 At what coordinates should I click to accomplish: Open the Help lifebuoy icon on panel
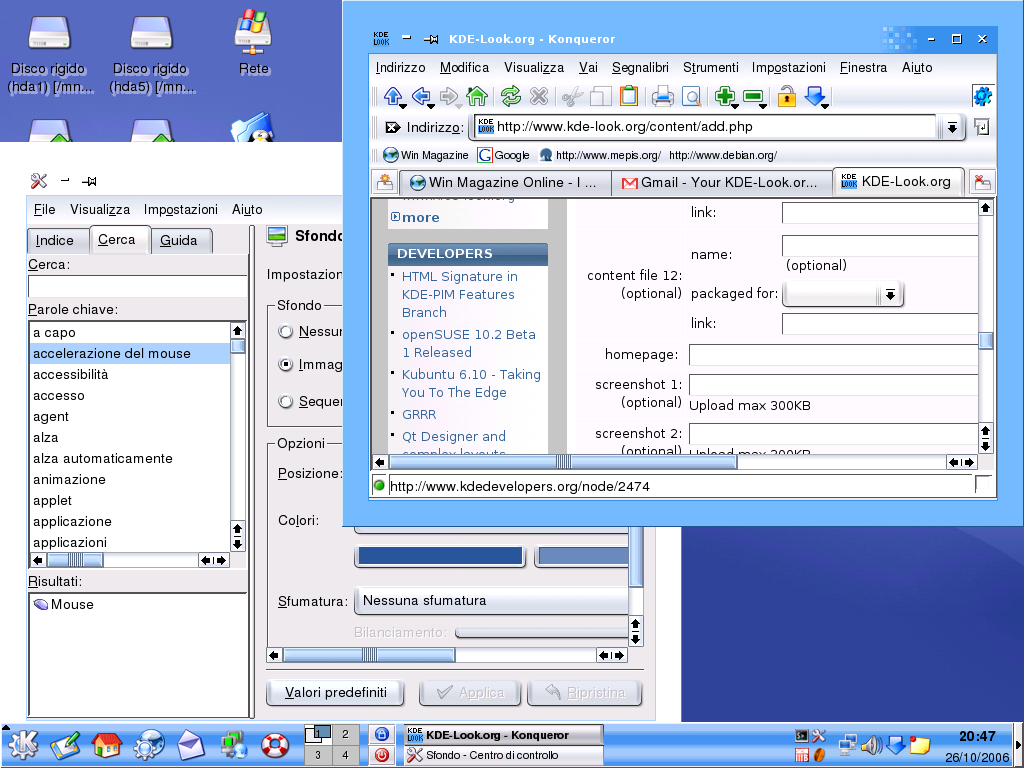coord(275,745)
